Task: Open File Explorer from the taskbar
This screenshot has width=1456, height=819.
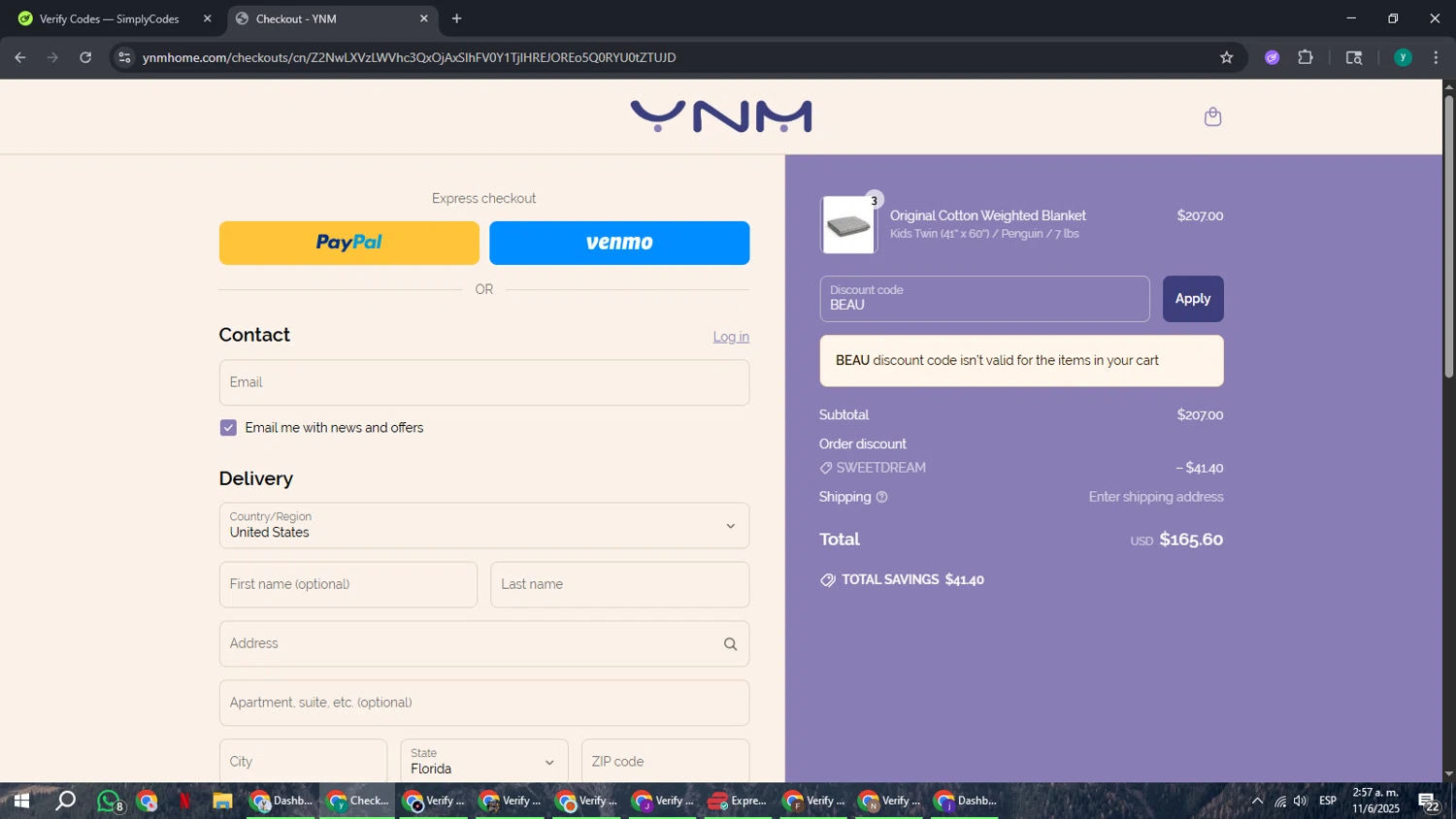Action: click(x=222, y=801)
